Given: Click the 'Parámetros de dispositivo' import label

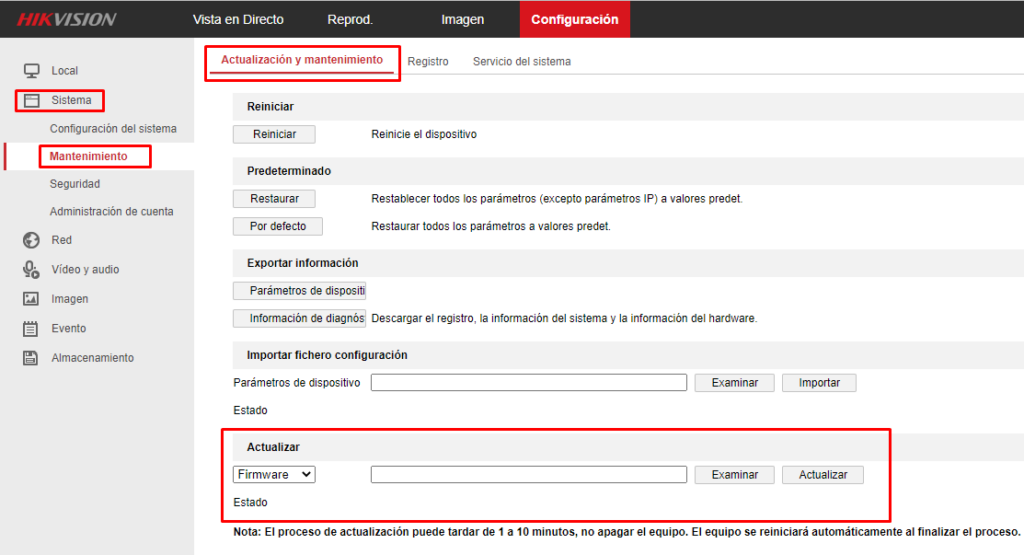Looking at the screenshot, I should click(296, 383).
